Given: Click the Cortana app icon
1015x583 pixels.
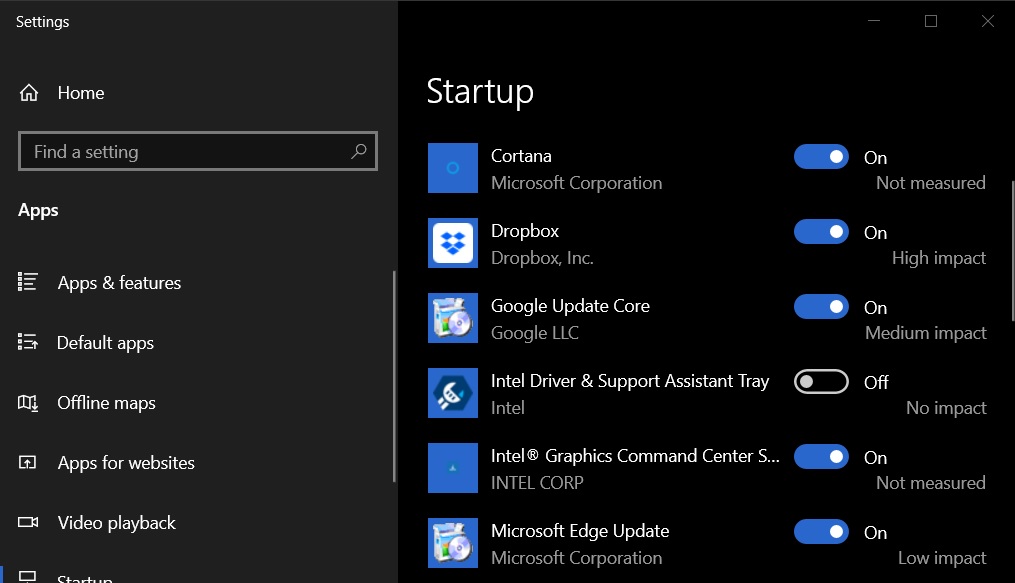Looking at the screenshot, I should (x=453, y=168).
